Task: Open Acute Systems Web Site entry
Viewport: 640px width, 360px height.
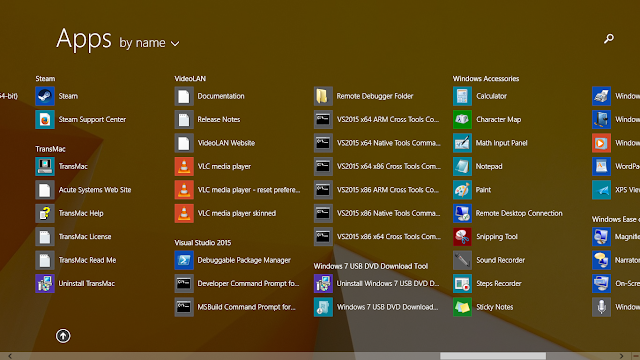Action: click(x=83, y=190)
